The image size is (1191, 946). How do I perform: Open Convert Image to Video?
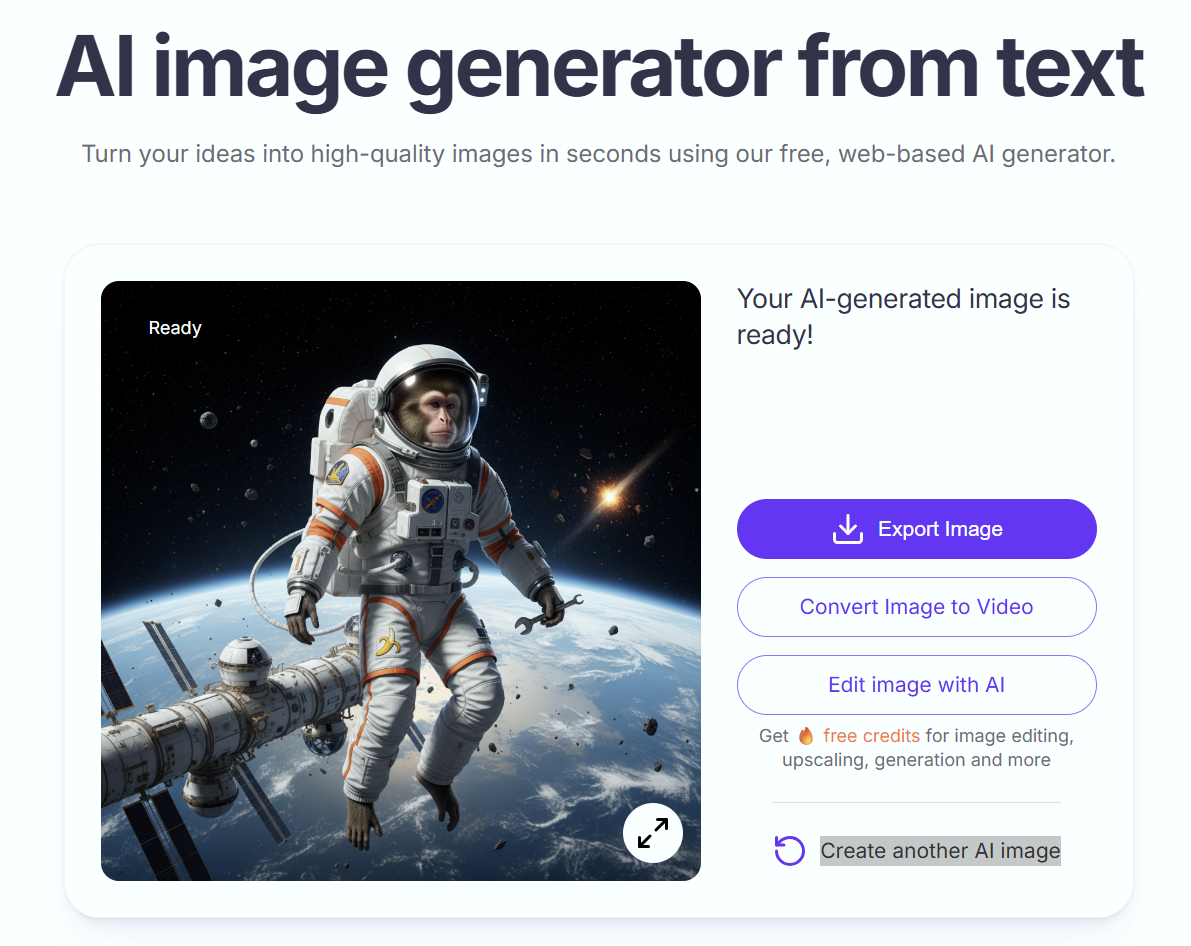click(x=916, y=606)
